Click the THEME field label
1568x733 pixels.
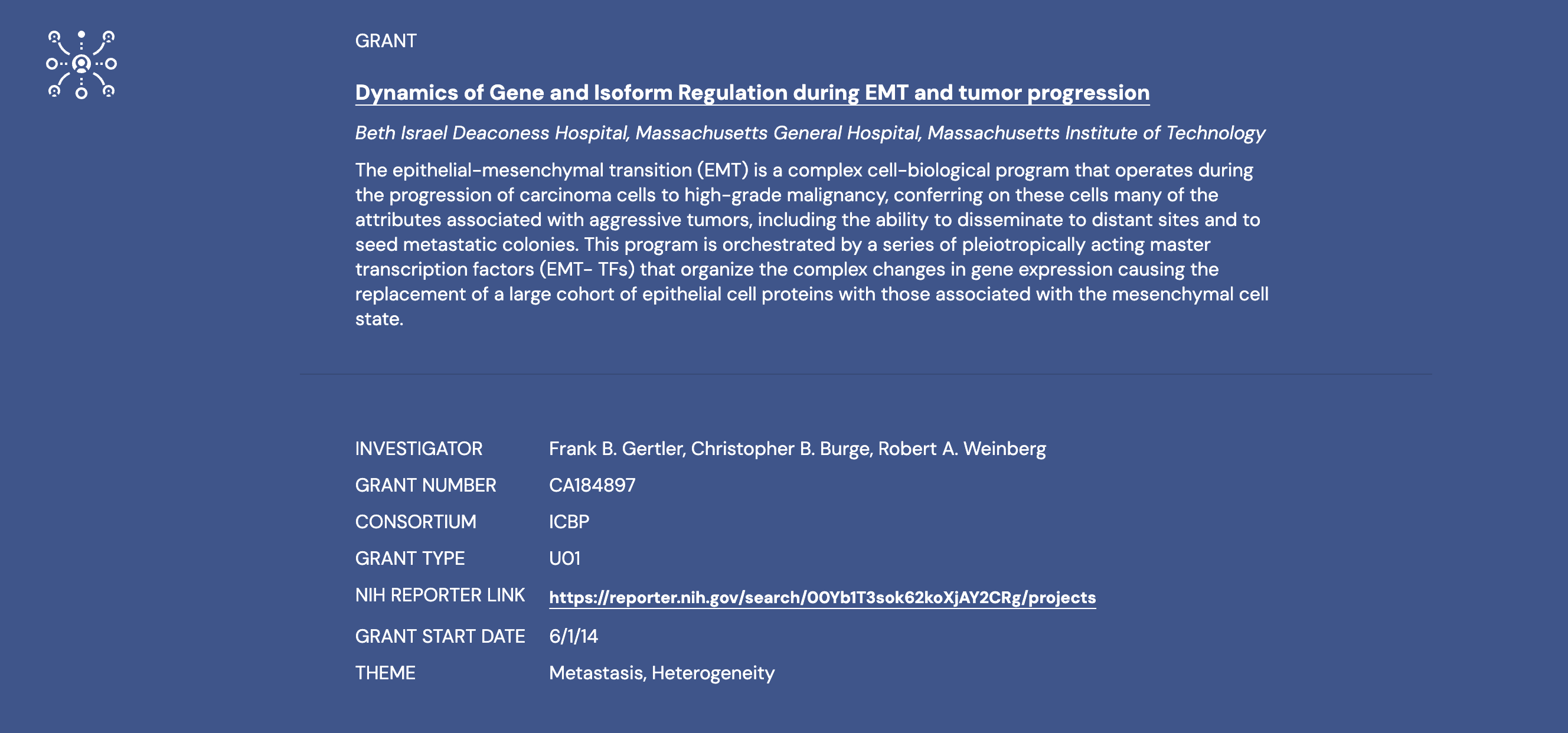click(x=386, y=673)
